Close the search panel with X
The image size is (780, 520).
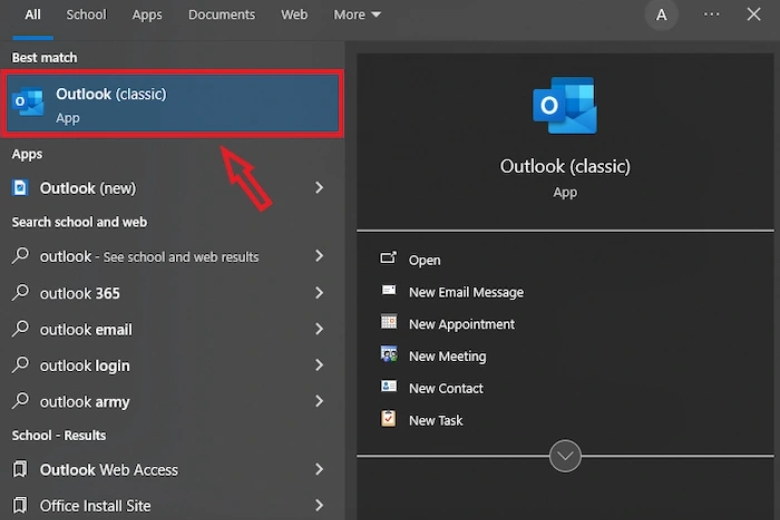[x=754, y=14]
